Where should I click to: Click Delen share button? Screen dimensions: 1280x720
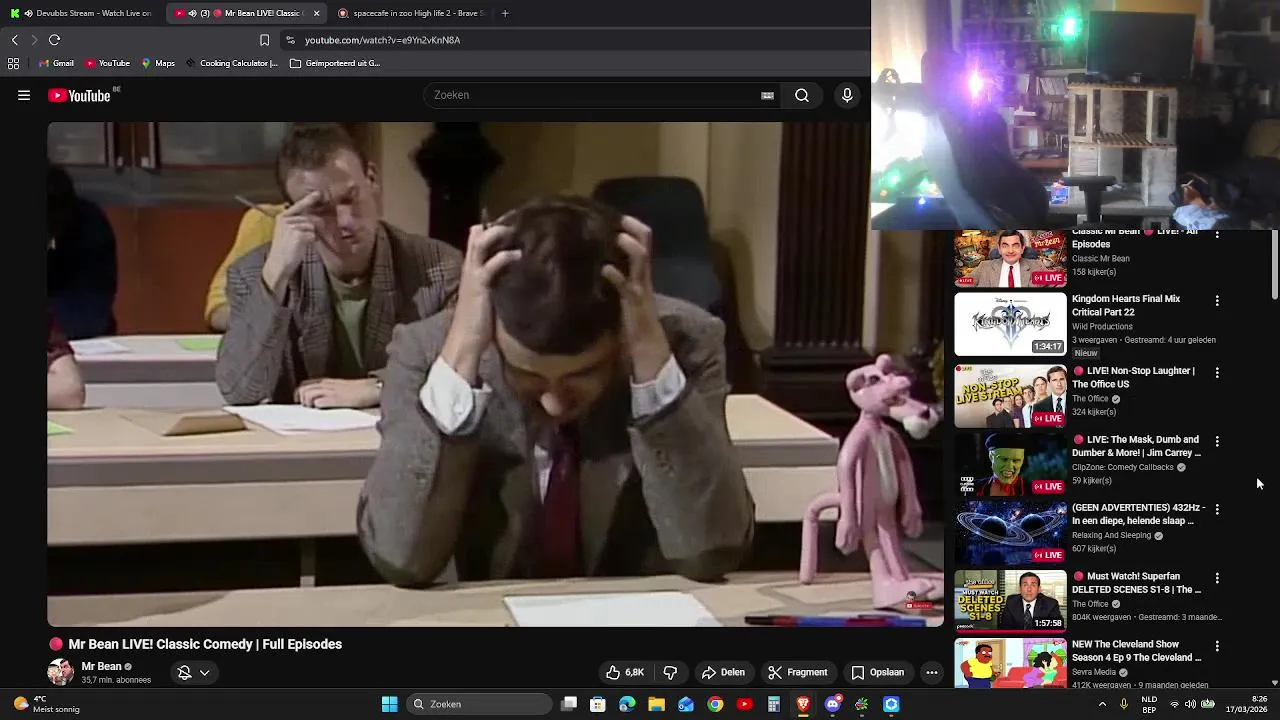click(x=723, y=672)
